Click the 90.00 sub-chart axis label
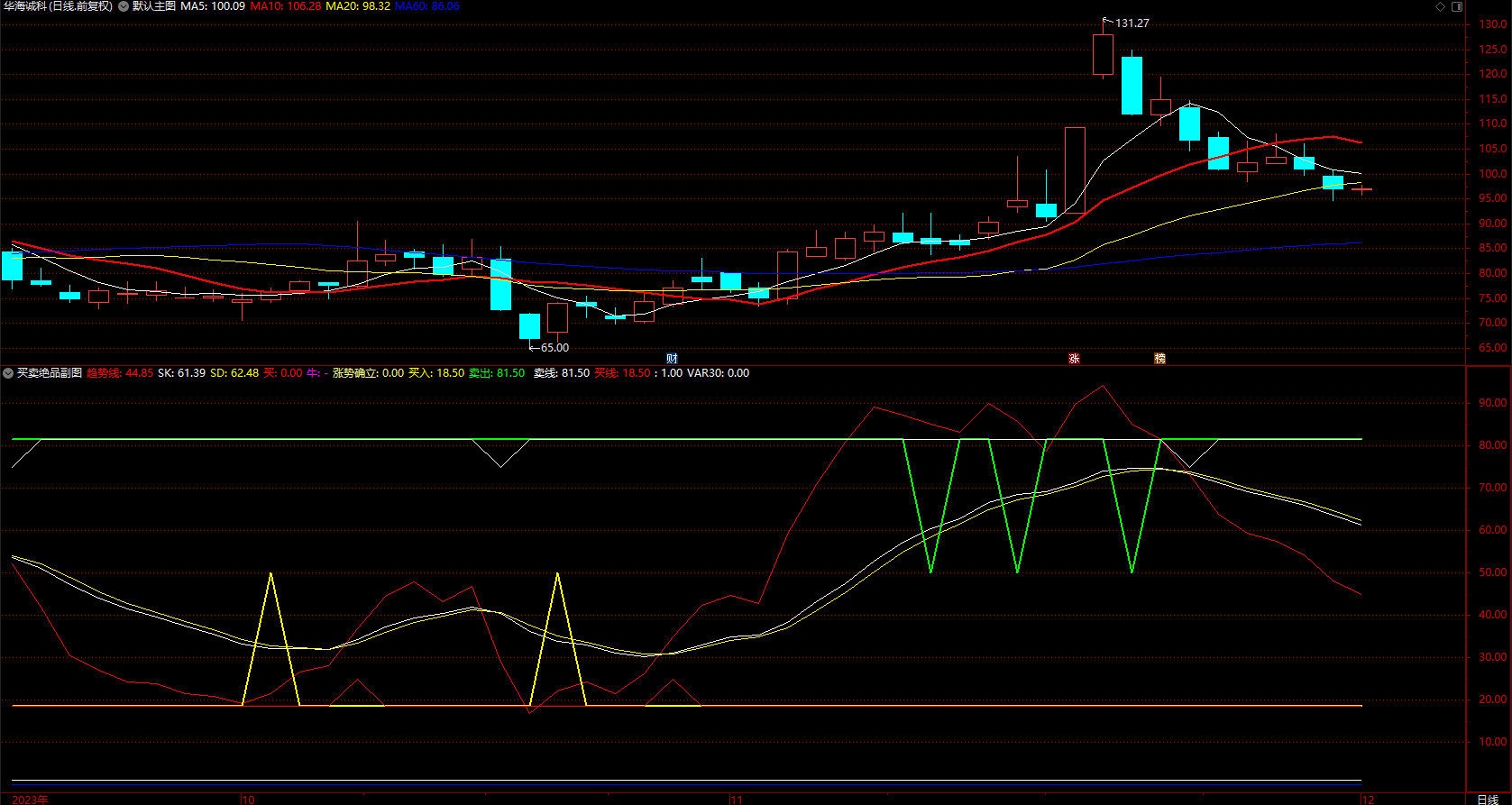The height and width of the screenshot is (805, 1512). pos(1492,403)
